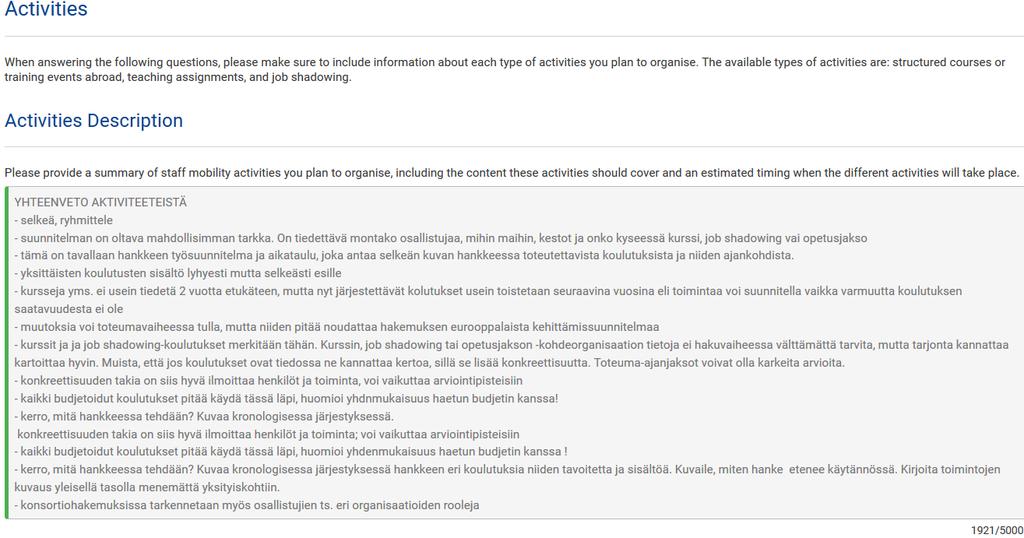Click instruction text 'When answering the following questions'

point(505,69)
